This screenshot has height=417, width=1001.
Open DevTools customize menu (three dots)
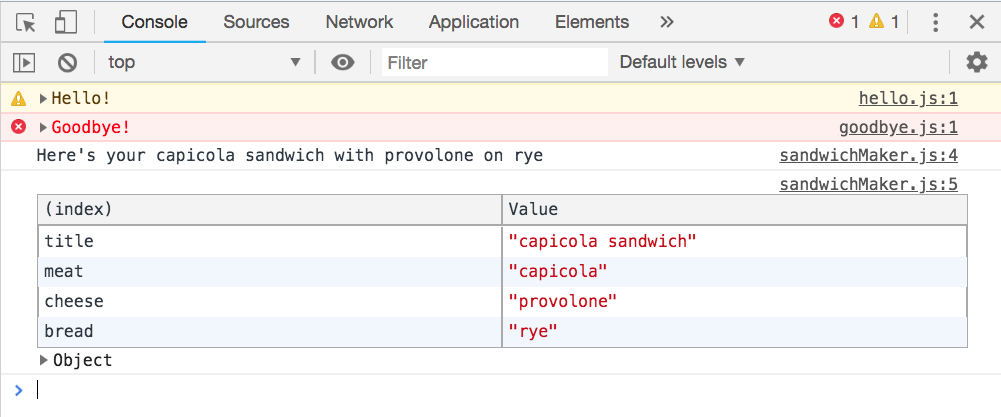click(935, 22)
